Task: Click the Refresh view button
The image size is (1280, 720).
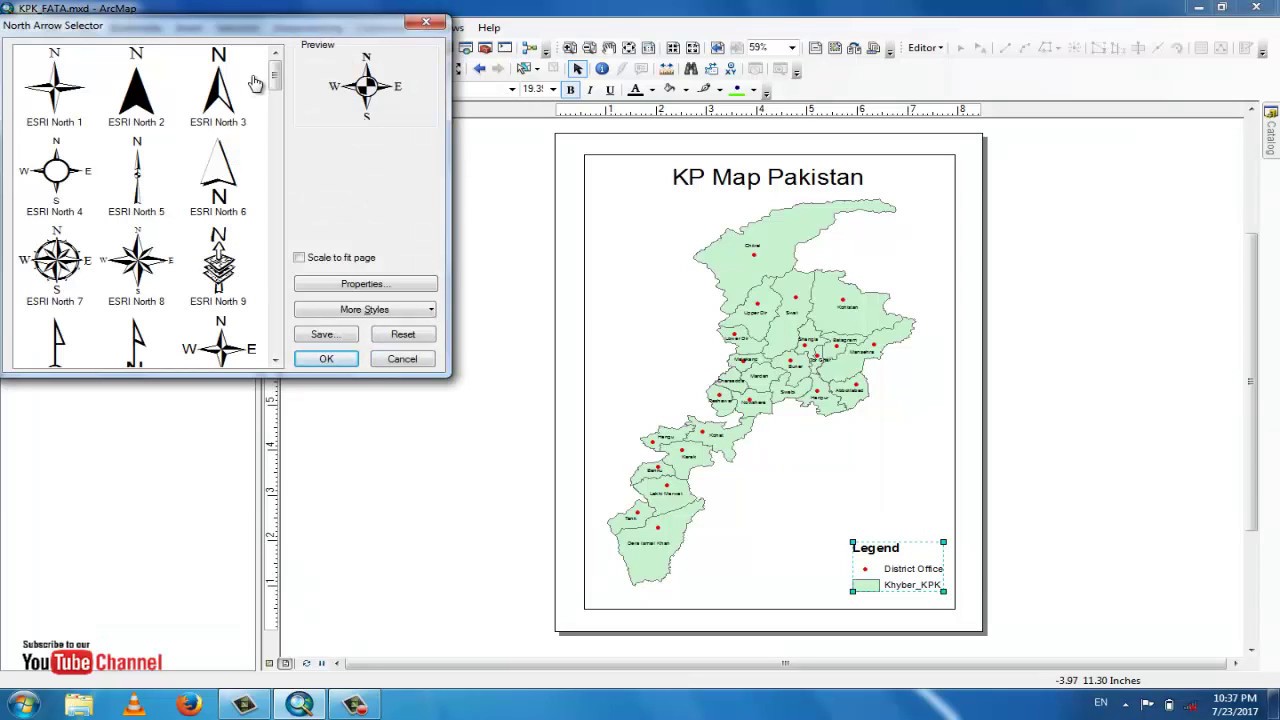Action: 306,663
